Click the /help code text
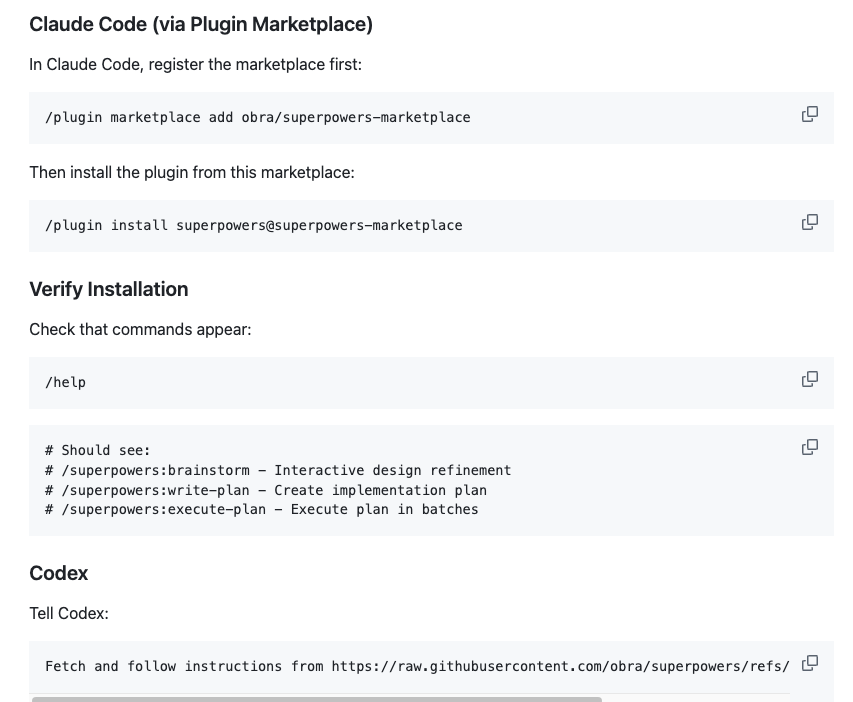 point(65,383)
